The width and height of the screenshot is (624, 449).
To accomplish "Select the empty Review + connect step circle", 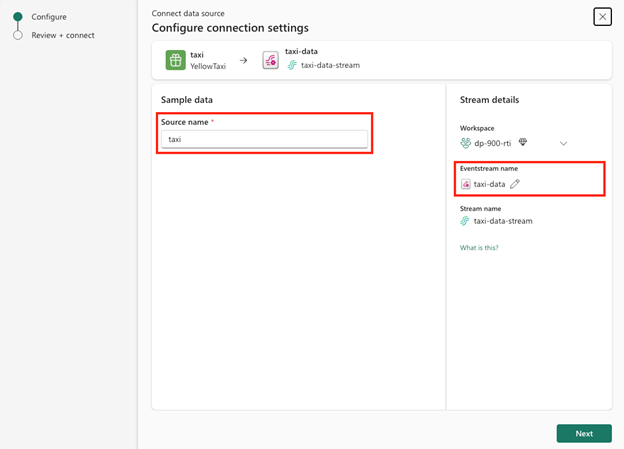I will pos(18,35).
